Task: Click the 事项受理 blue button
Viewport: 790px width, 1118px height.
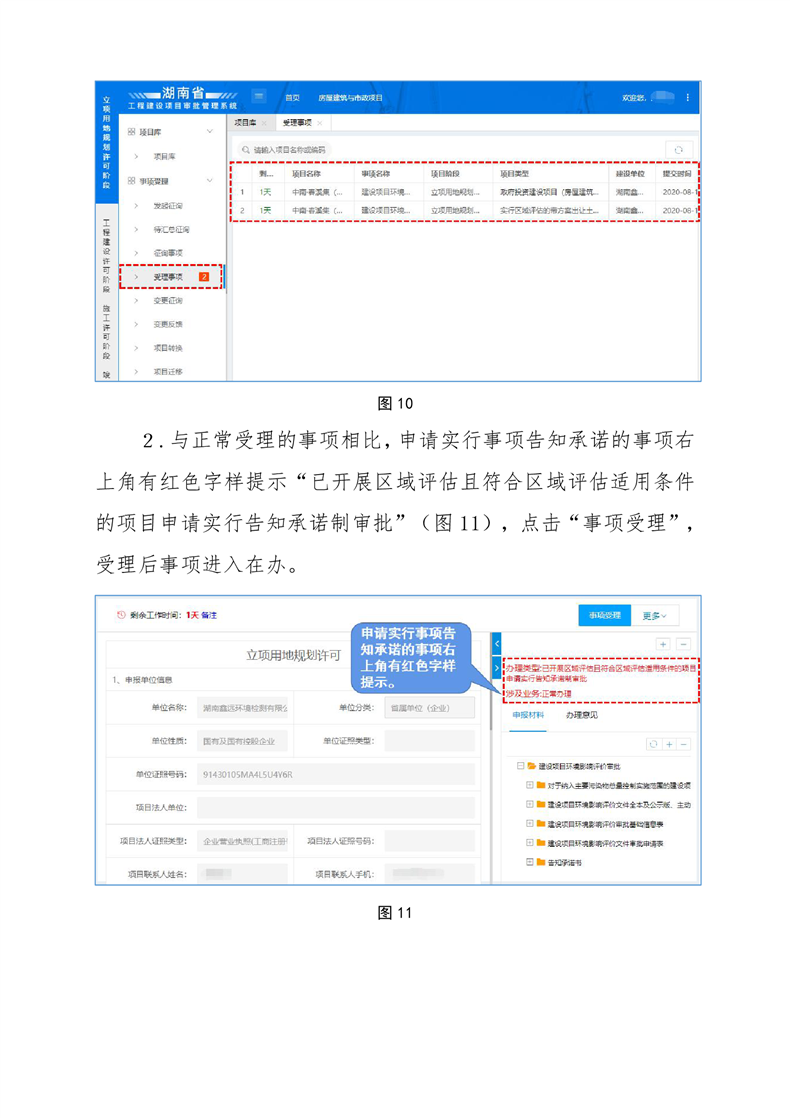Action: (x=605, y=615)
